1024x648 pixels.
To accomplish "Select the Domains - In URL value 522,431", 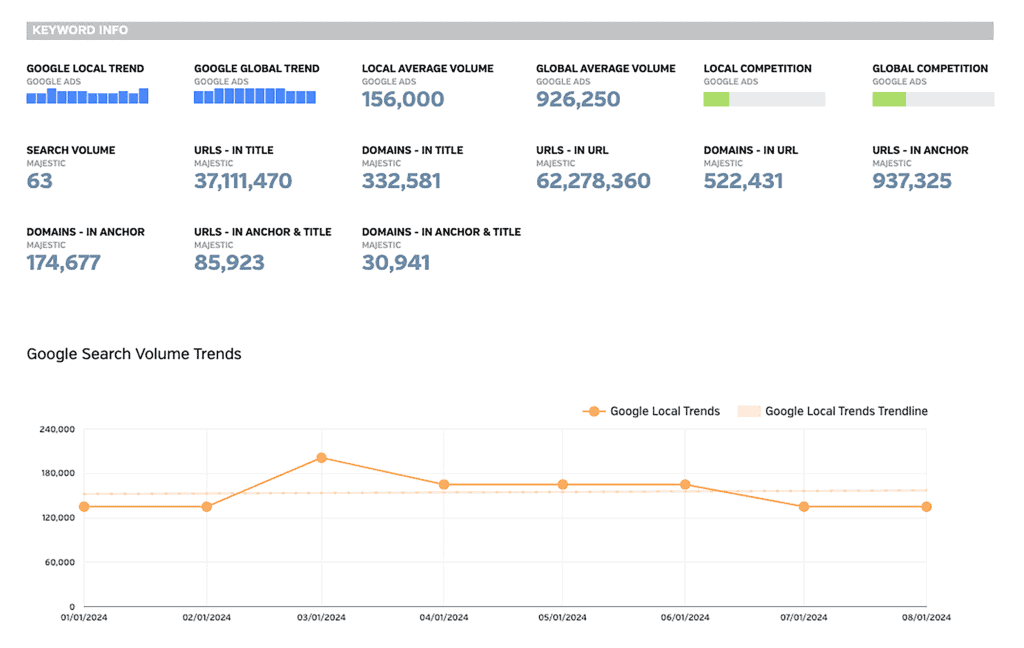I will tap(743, 181).
